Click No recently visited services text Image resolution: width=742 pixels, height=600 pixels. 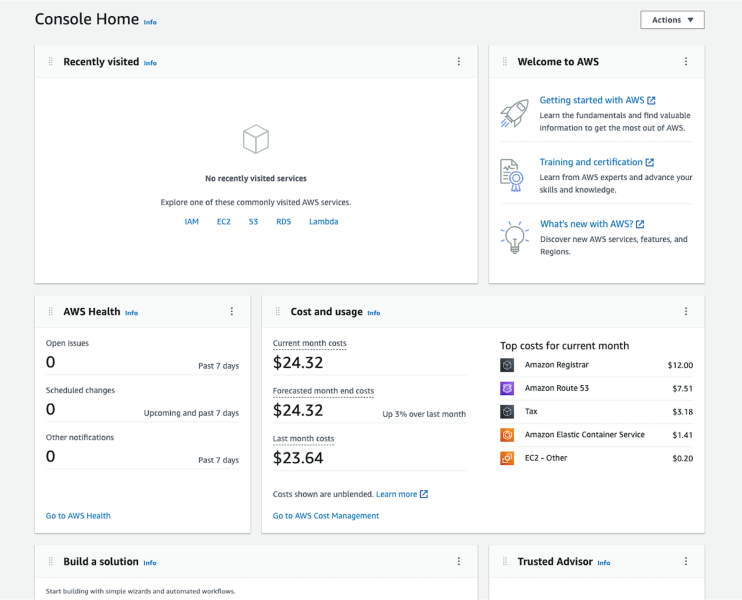click(x=256, y=178)
